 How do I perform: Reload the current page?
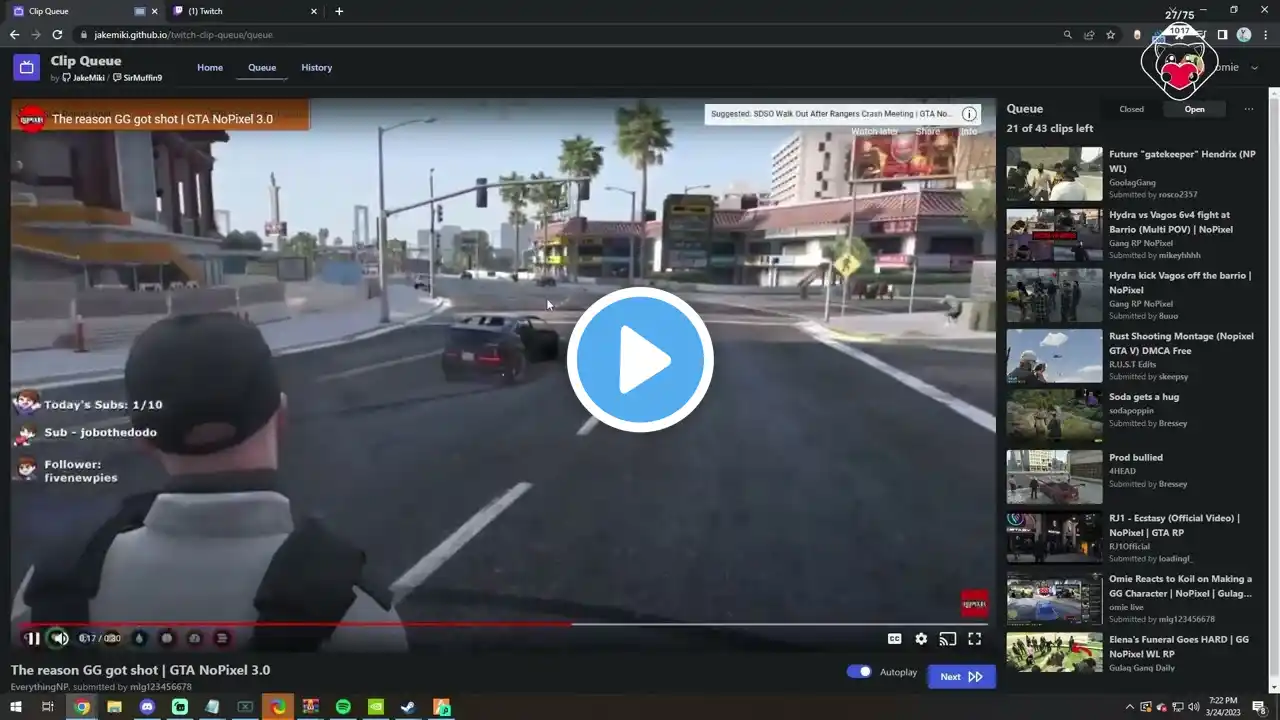tap(57, 35)
